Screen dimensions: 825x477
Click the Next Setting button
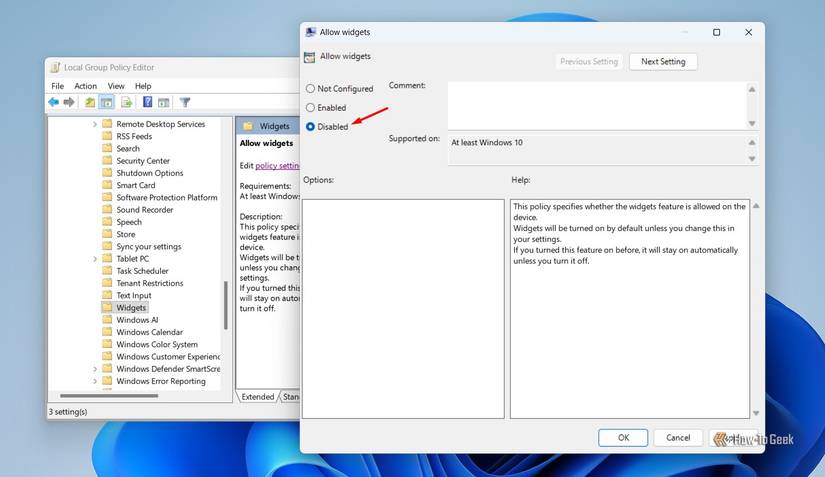point(663,62)
